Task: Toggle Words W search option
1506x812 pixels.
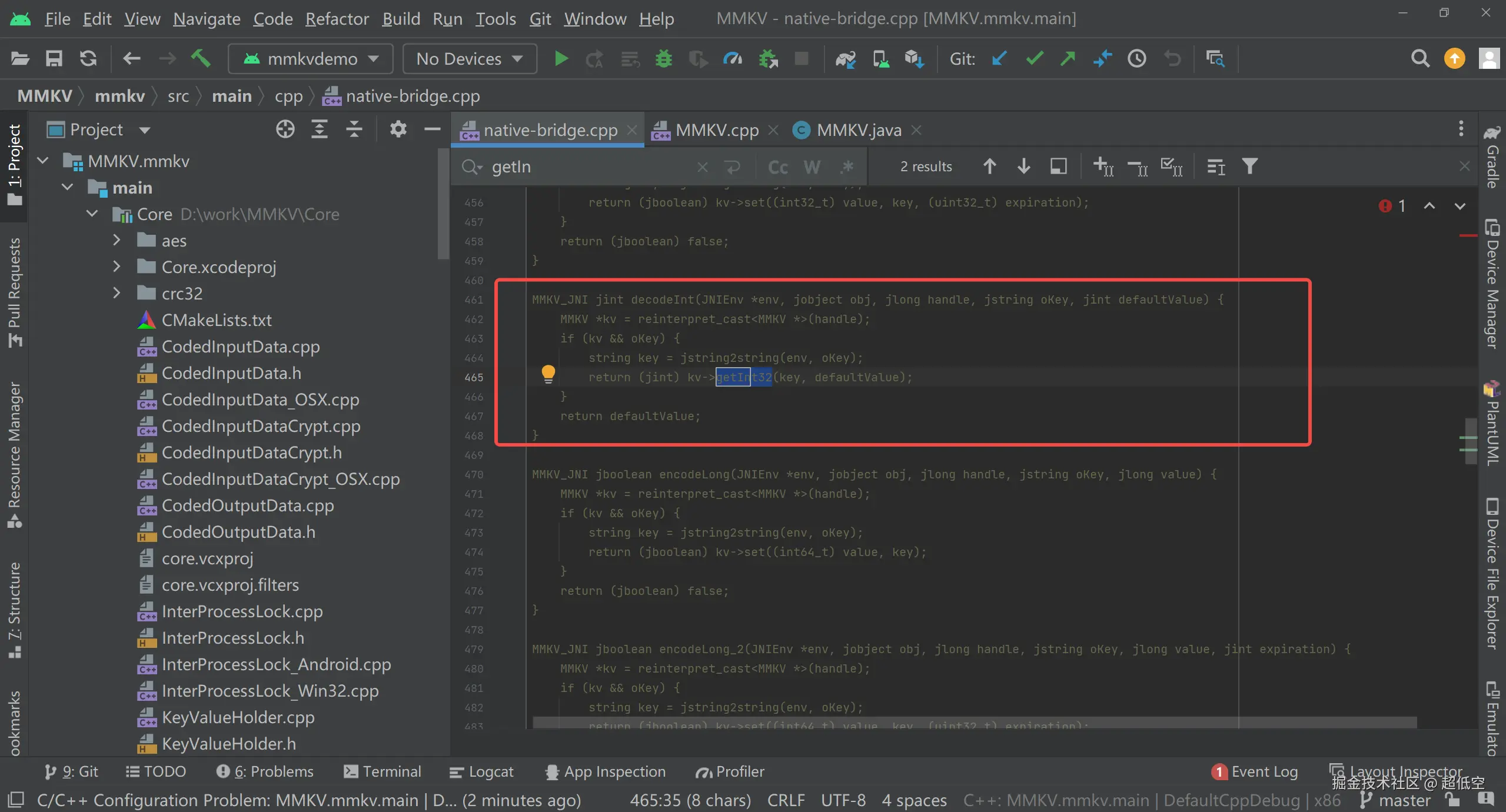Action: point(812,167)
